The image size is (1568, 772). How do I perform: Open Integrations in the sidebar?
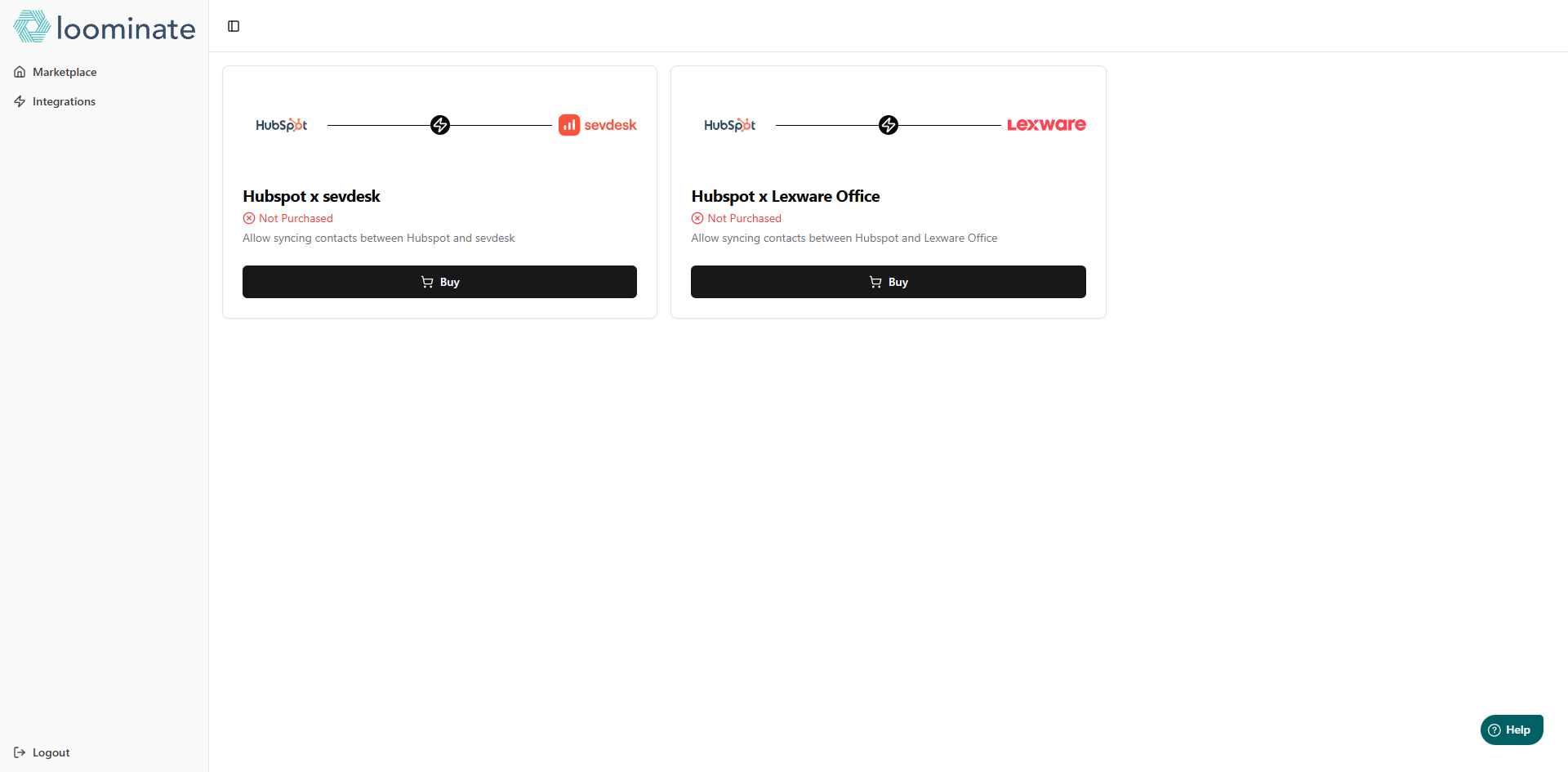coord(105,101)
